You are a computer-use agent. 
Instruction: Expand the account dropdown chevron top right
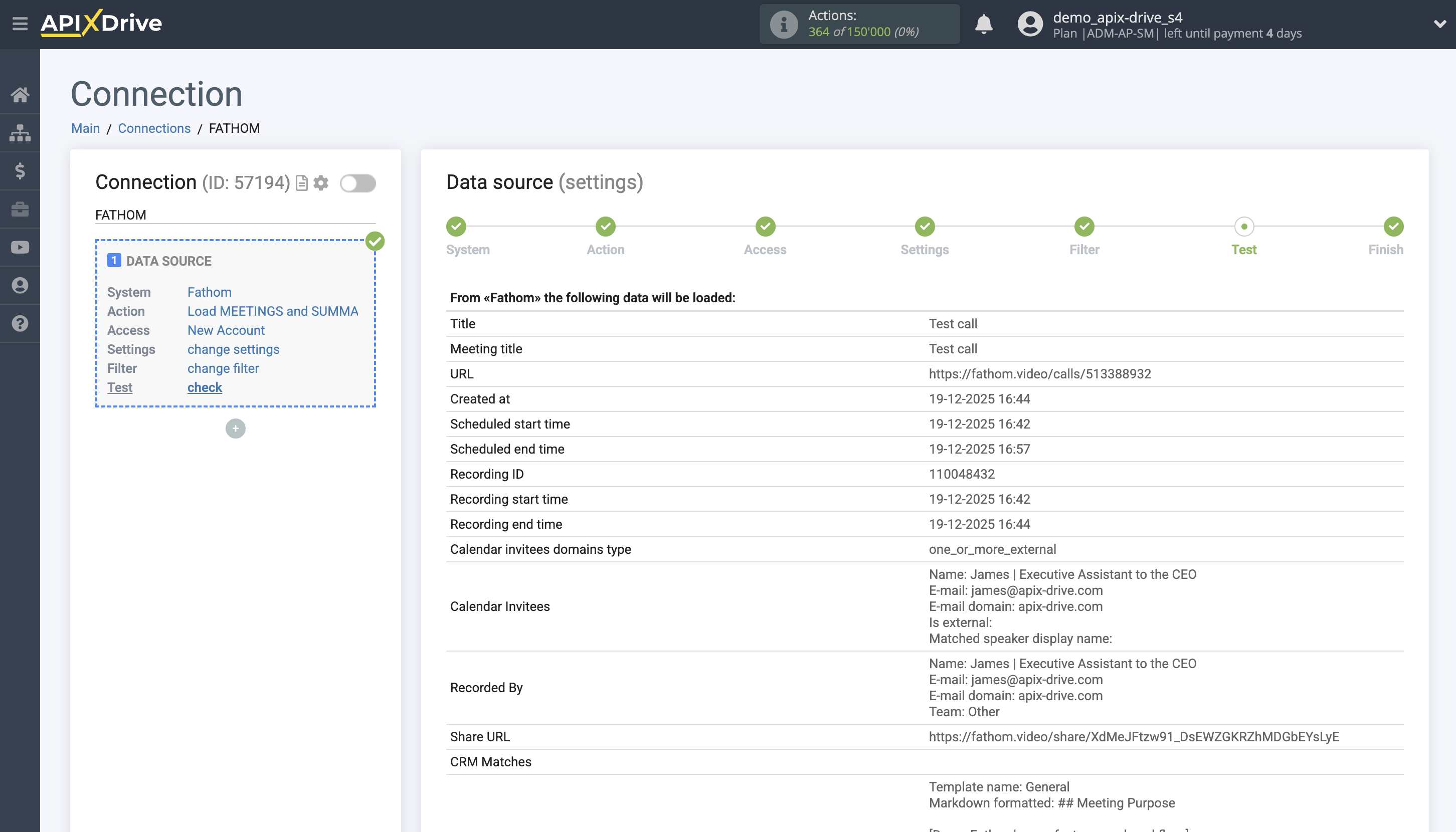(x=1439, y=25)
